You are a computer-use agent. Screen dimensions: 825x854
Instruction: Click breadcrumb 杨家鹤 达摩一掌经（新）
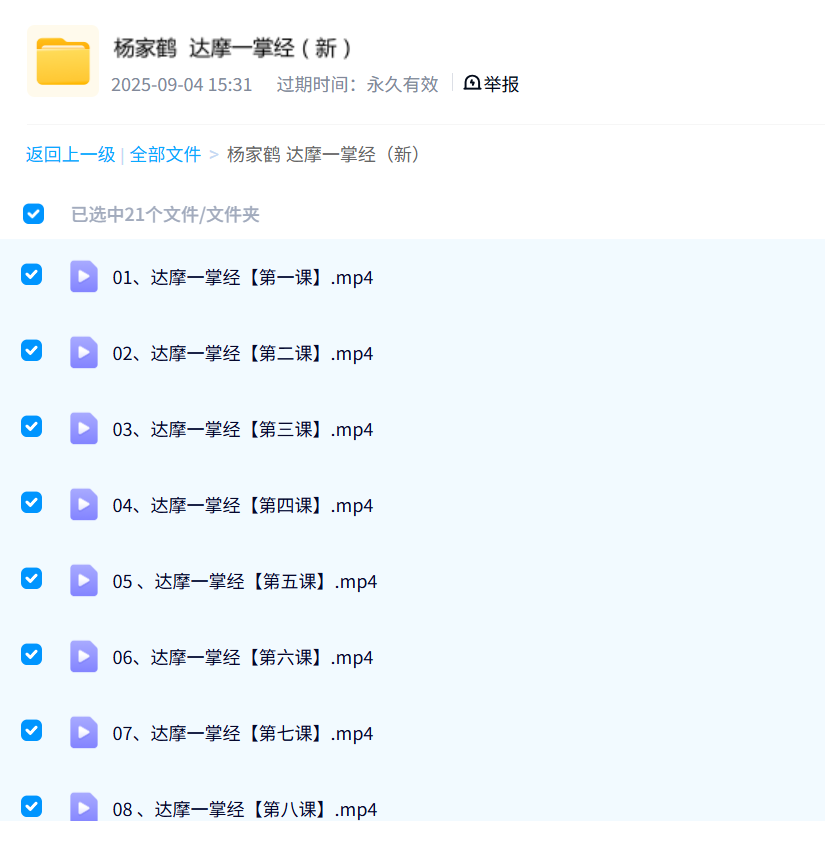(325, 155)
